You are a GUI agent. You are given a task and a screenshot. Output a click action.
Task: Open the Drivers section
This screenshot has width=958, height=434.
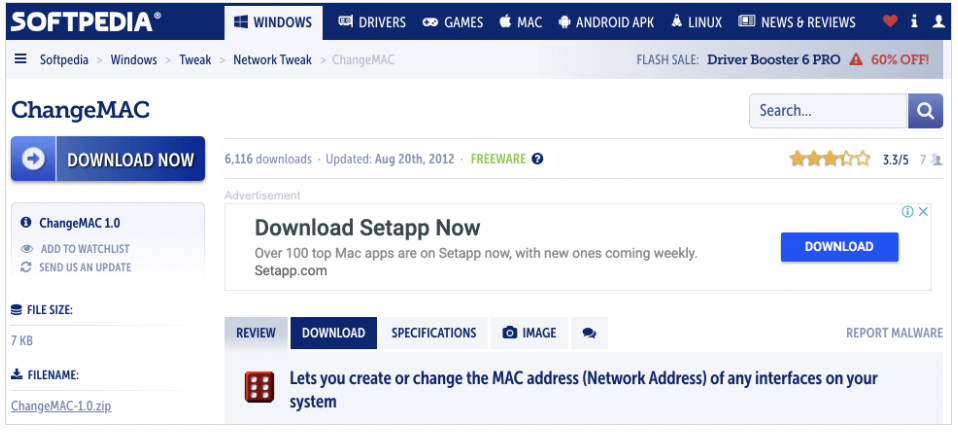click(x=372, y=23)
